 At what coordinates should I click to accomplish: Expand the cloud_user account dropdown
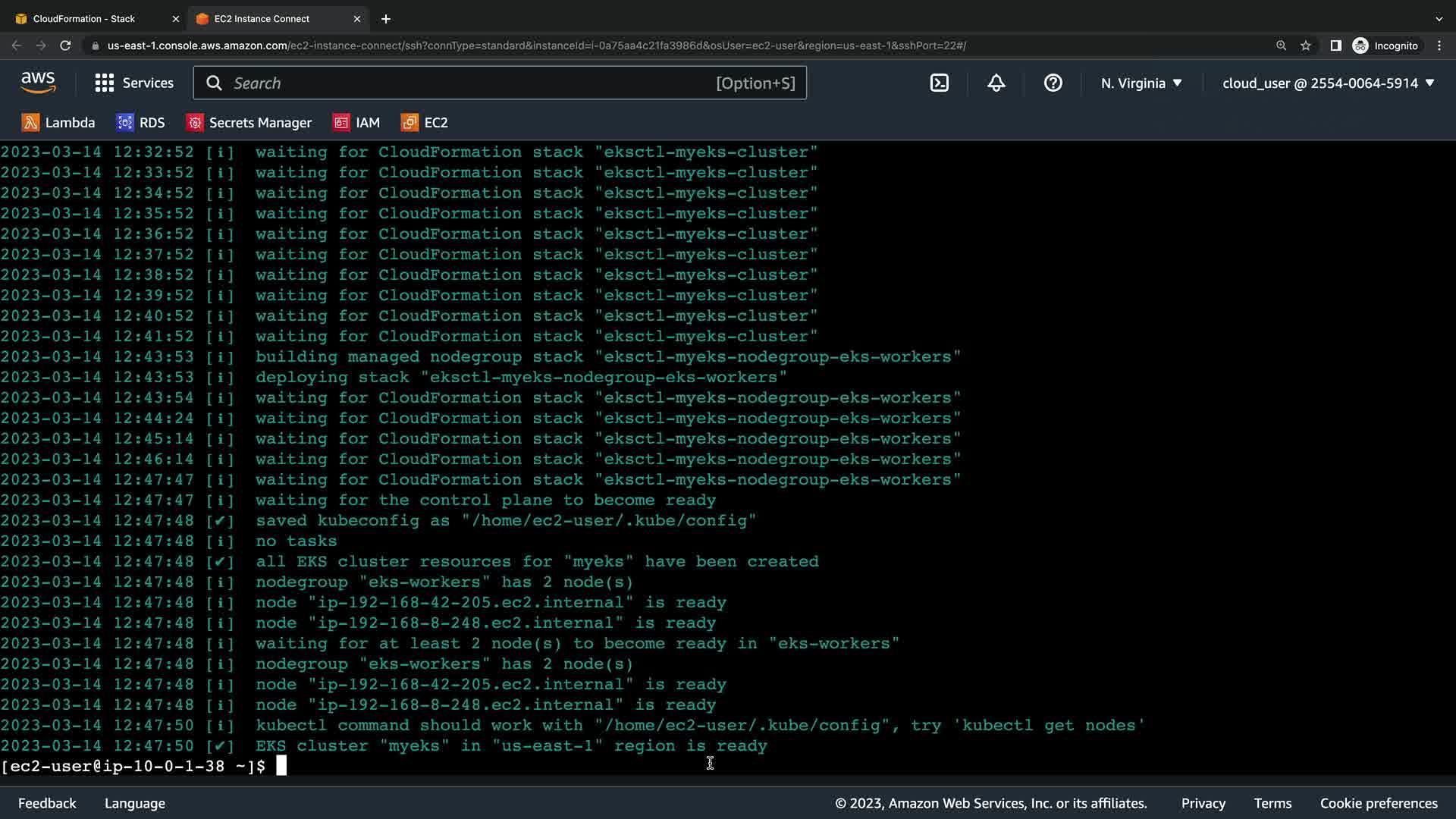(x=1328, y=83)
